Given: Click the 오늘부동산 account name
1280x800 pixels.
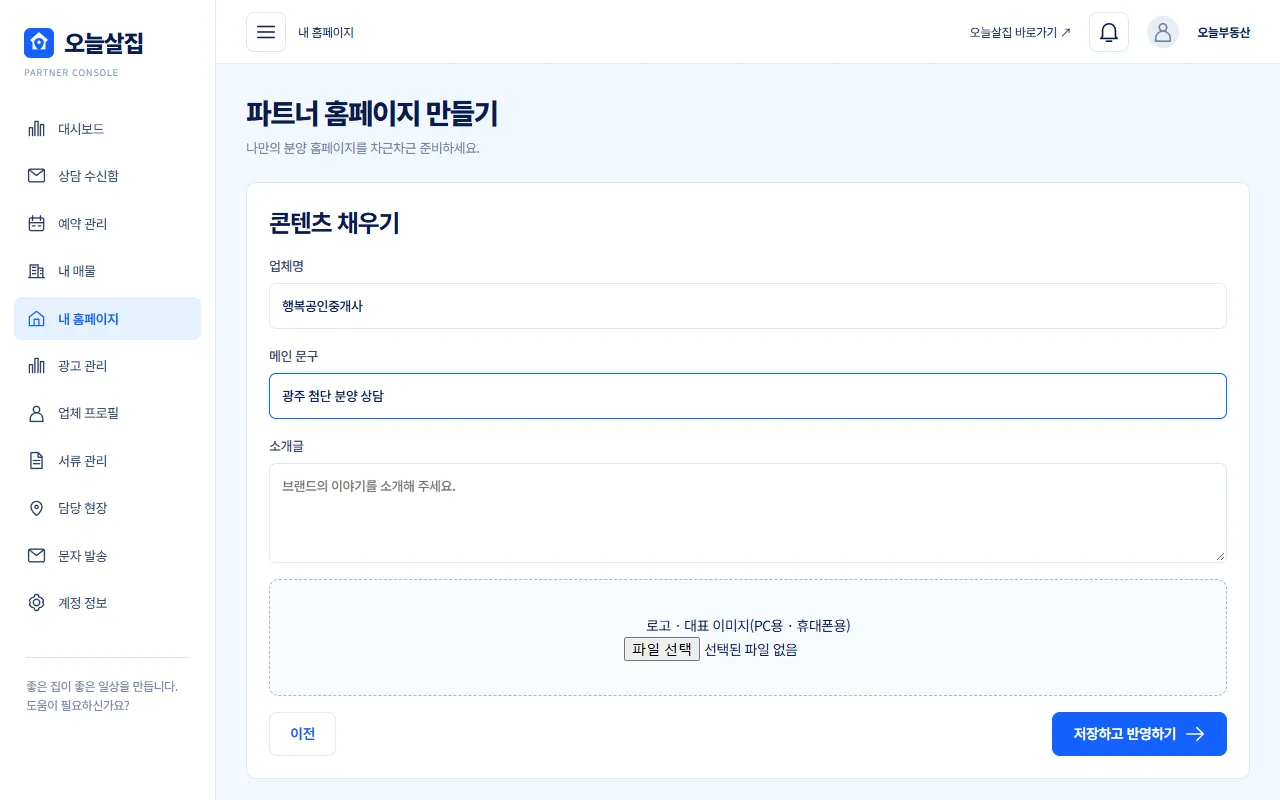Looking at the screenshot, I should coord(1224,32).
